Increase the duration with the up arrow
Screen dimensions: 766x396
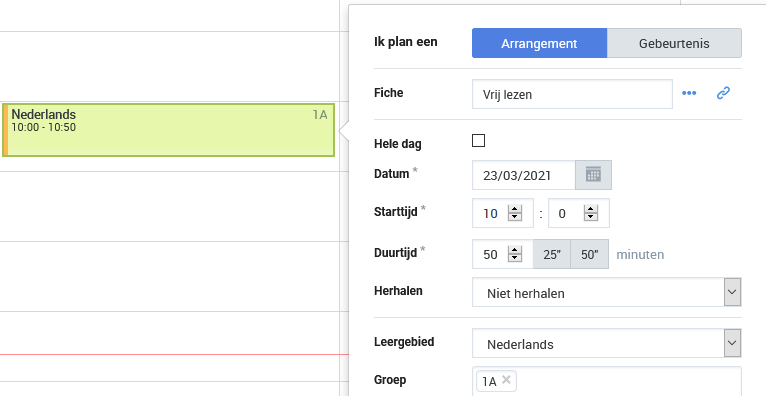click(x=515, y=250)
